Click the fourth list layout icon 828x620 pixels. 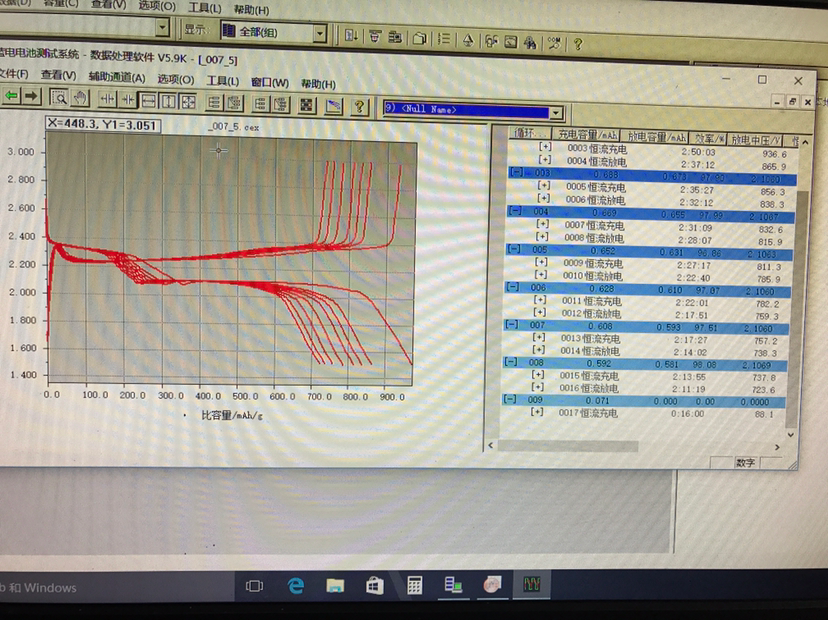281,104
